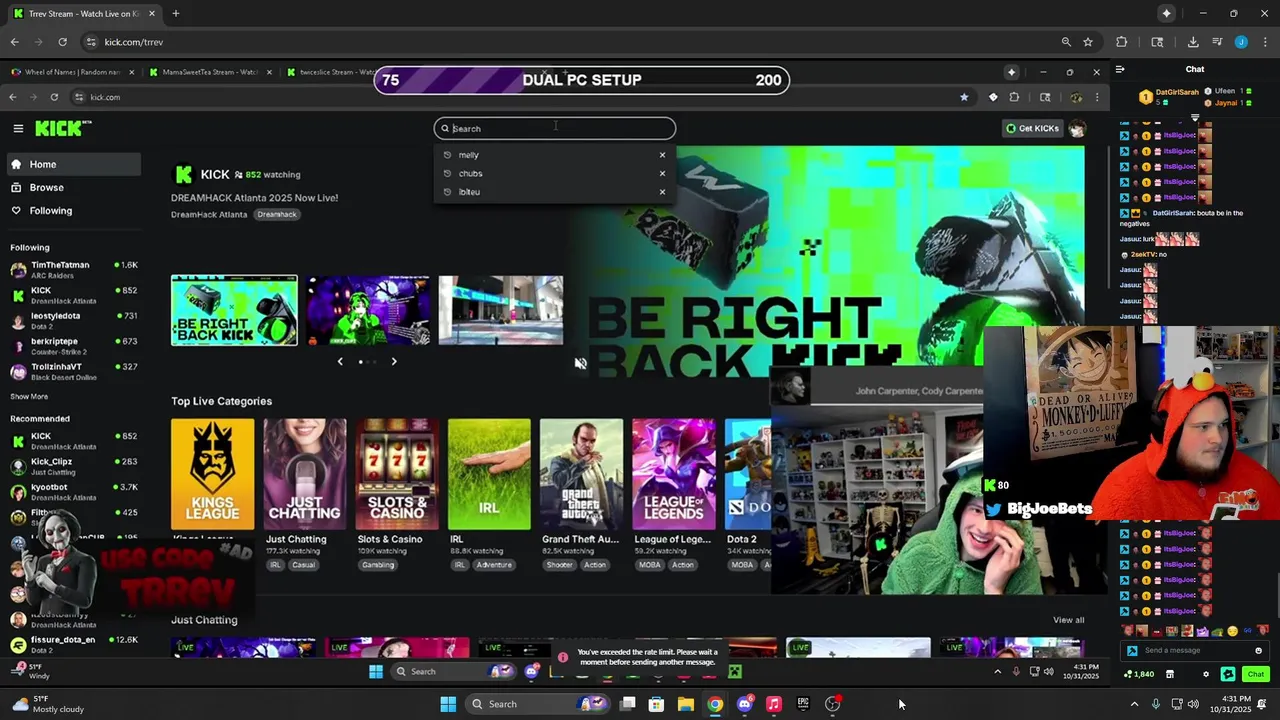Viewport: 1280px width, 720px height.
Task: Collapse the Chat panel
Action: click(1120, 70)
